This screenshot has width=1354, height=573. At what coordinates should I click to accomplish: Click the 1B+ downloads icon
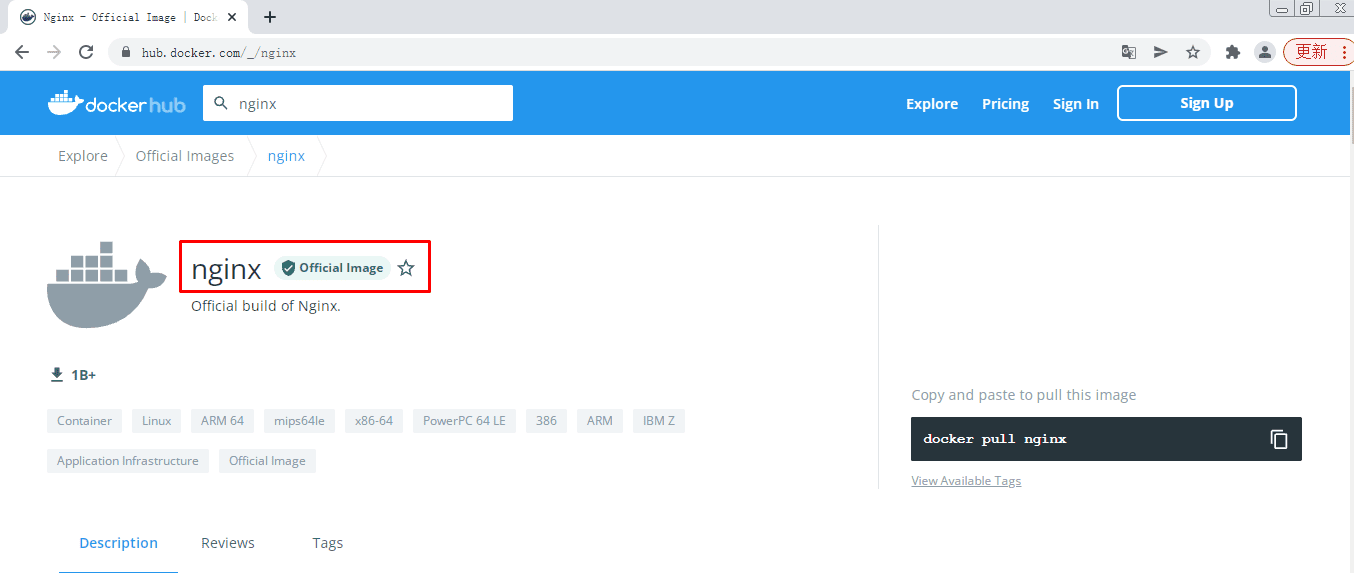[x=57, y=375]
